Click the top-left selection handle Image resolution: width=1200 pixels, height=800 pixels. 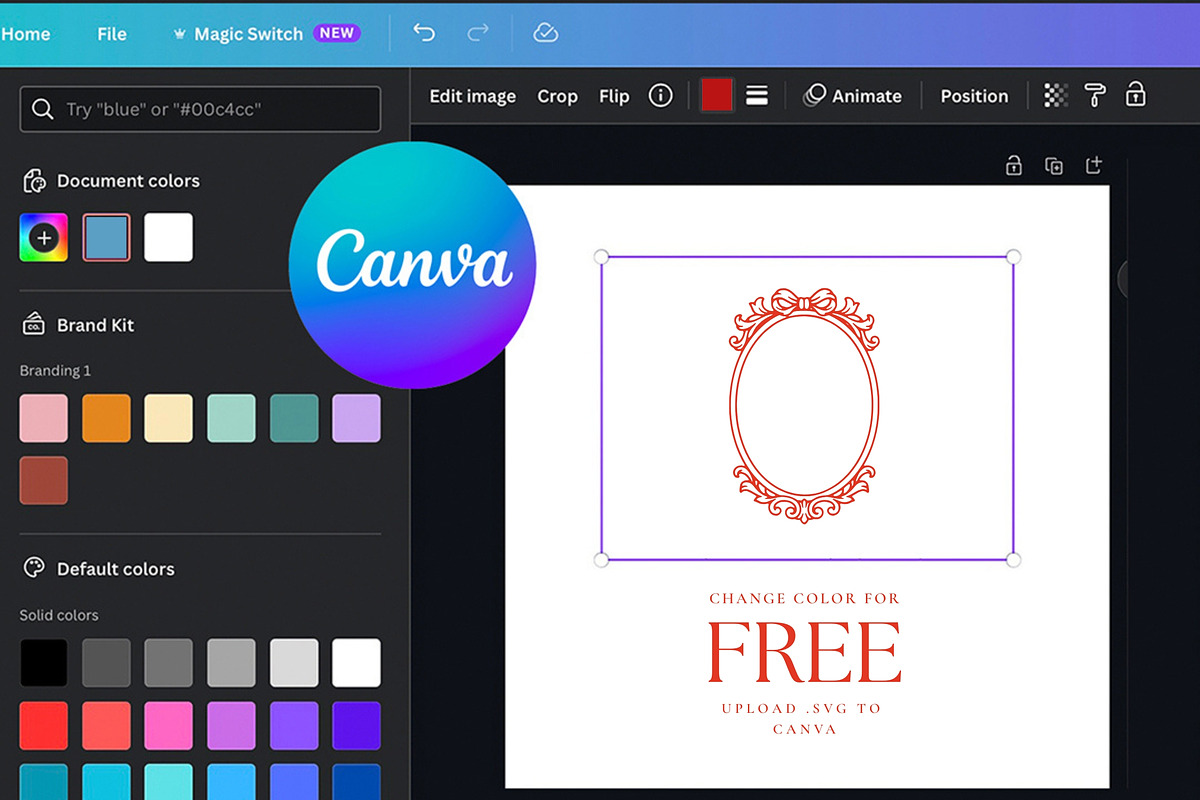point(601,257)
